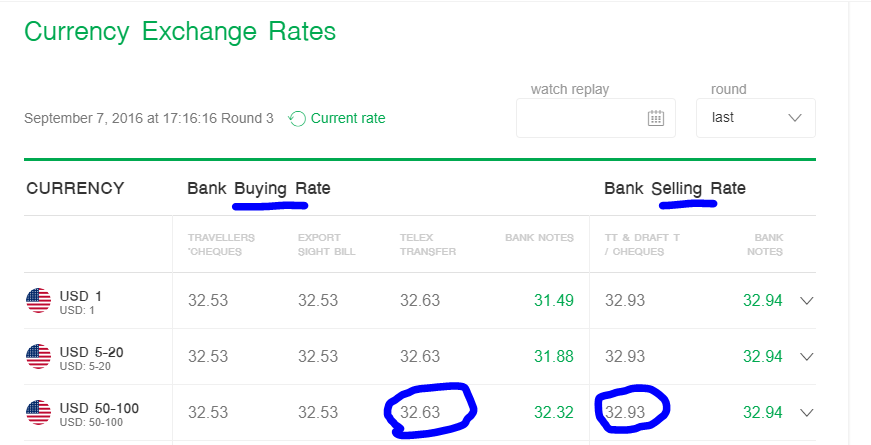This screenshot has width=871, height=445.
Task: Click the USD 50-100 TT selling rate 32.93
Action: [625, 412]
